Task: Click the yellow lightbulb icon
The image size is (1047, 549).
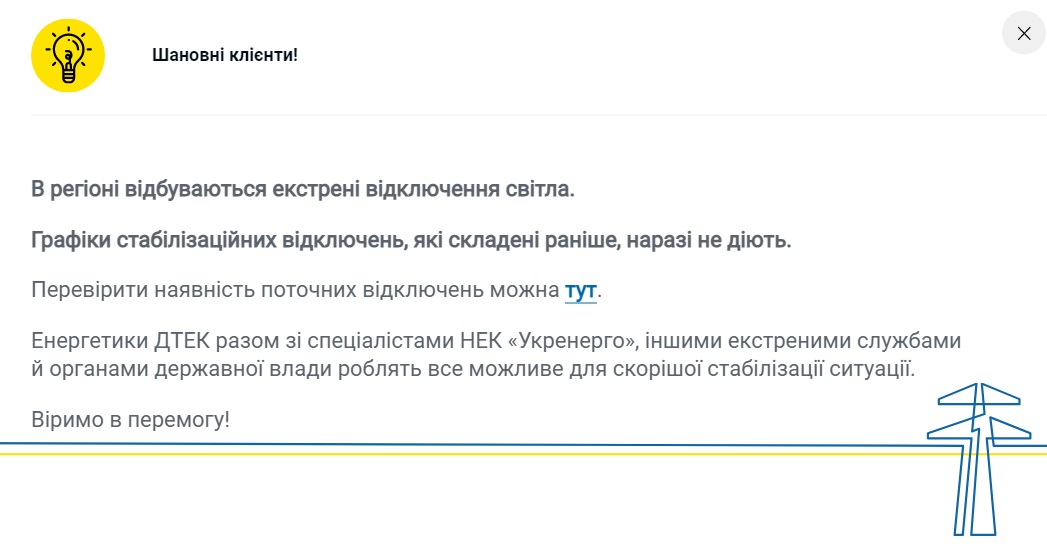Action: coord(69,55)
